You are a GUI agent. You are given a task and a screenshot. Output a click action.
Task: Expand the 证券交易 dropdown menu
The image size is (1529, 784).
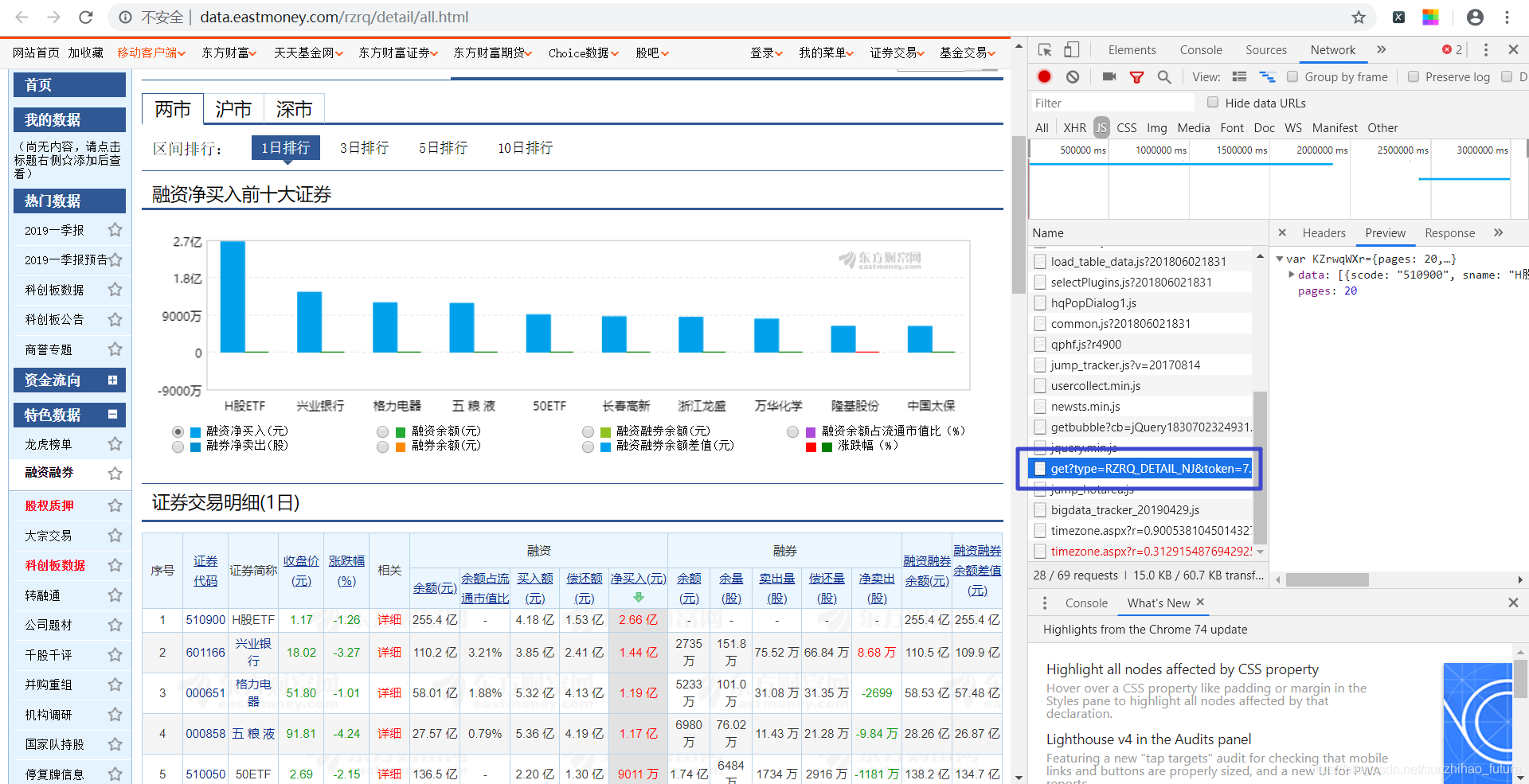(x=897, y=53)
